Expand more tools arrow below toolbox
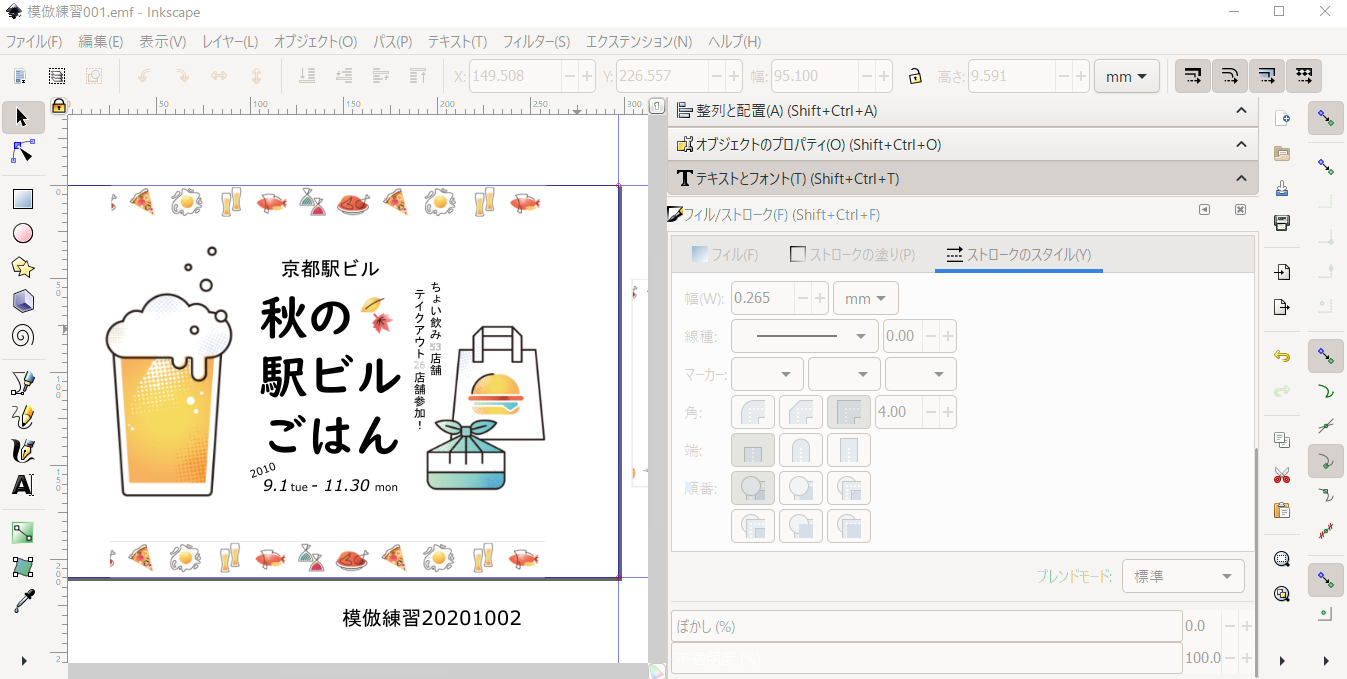This screenshot has height=679, width=1347. tap(22, 660)
